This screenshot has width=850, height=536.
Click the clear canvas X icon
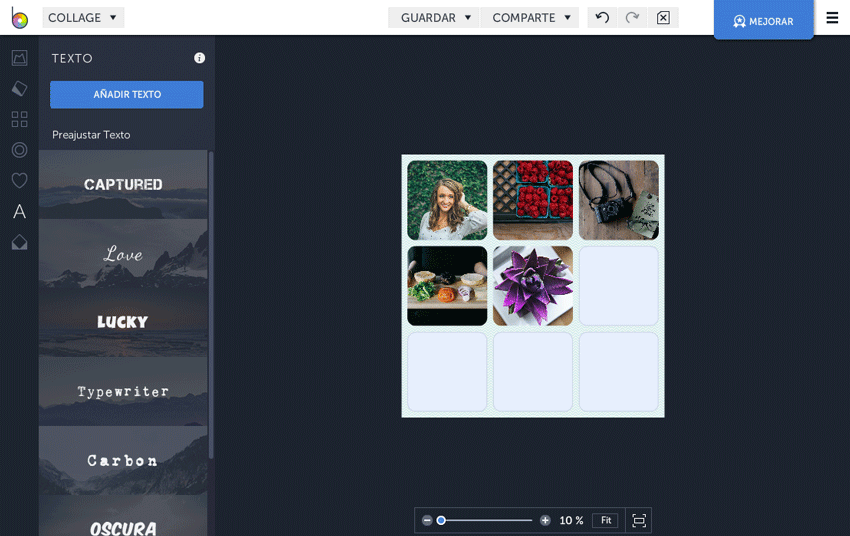pos(663,18)
